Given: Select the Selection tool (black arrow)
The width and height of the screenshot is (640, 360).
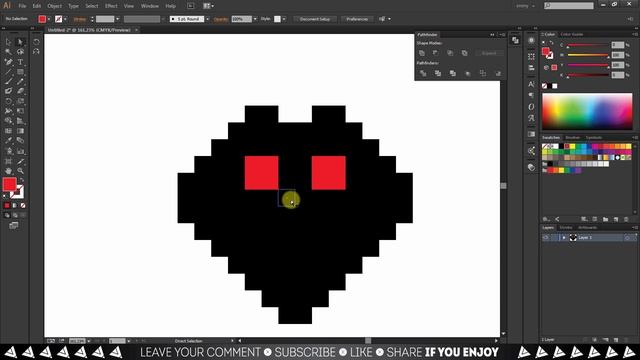Looking at the screenshot, I should (x=8, y=42).
